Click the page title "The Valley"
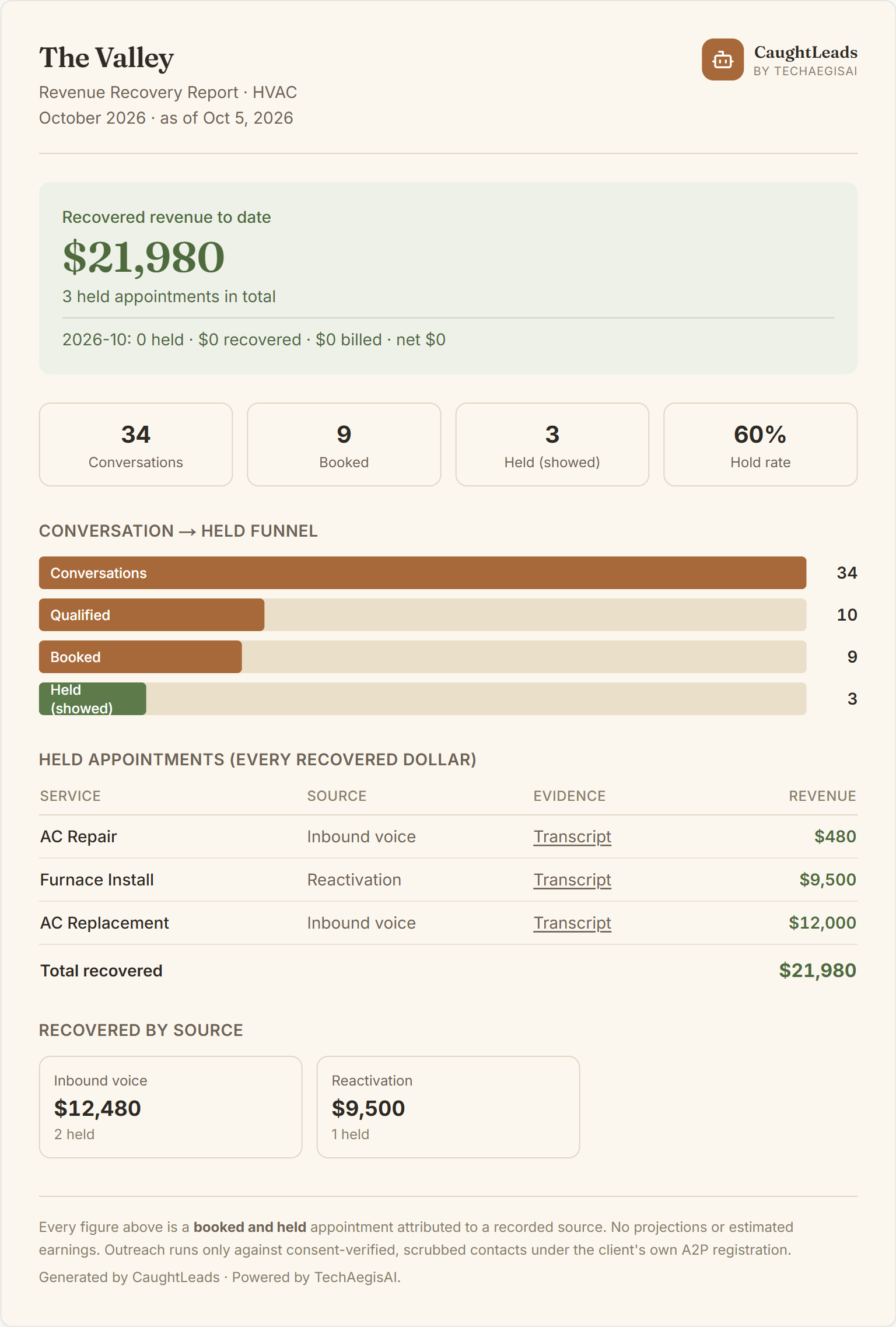The width and height of the screenshot is (896, 1327). pyautogui.click(x=107, y=58)
